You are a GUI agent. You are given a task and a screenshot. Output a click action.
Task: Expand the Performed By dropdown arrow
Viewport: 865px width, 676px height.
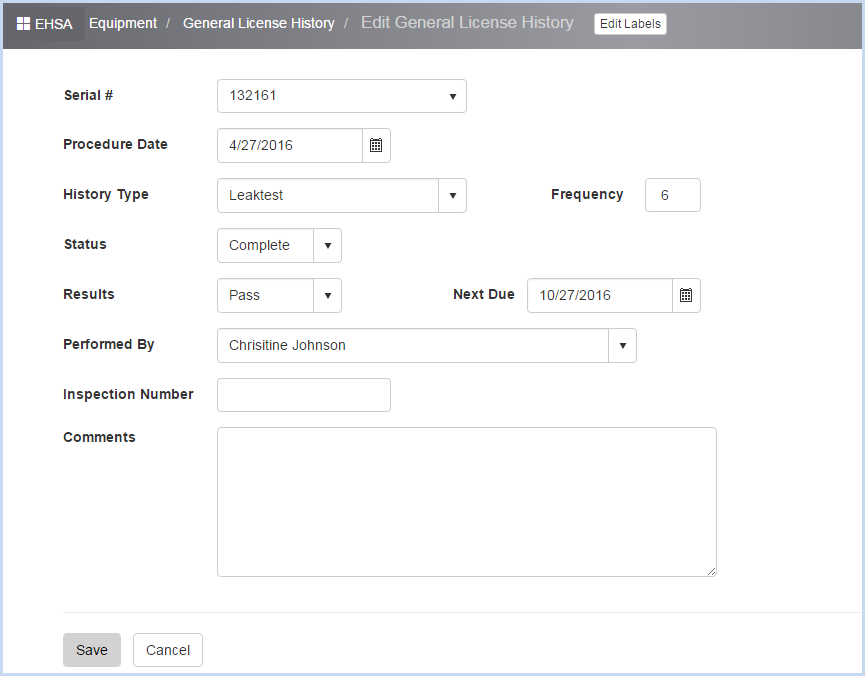point(622,345)
